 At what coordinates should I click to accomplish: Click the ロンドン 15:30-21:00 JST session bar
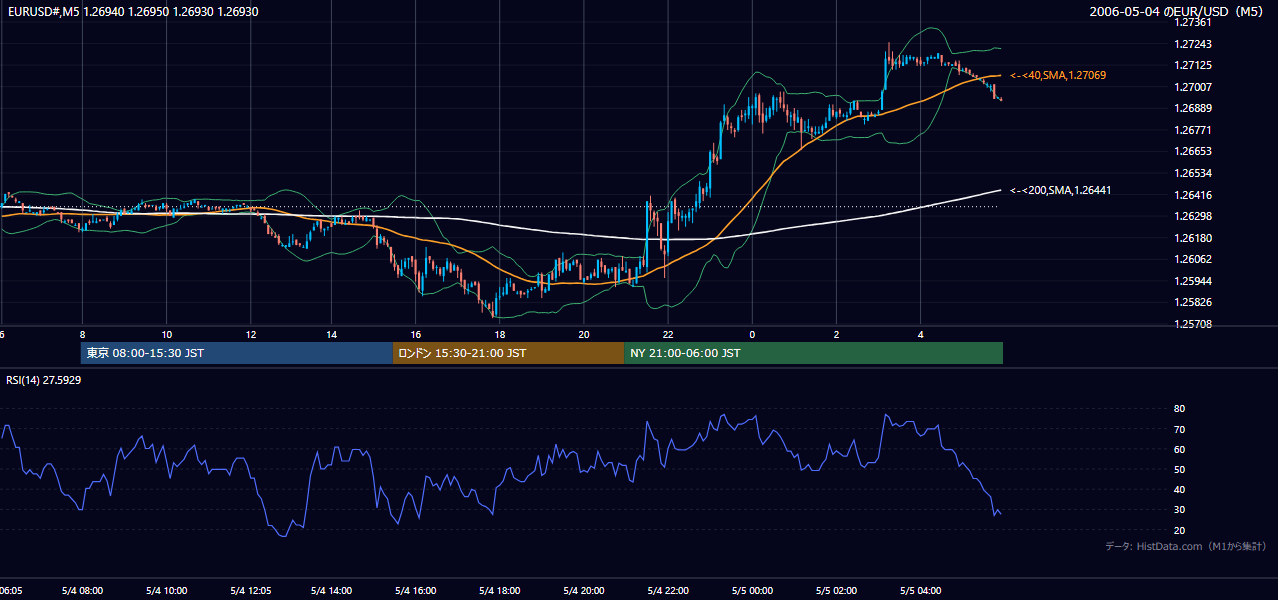pyautogui.click(x=508, y=353)
